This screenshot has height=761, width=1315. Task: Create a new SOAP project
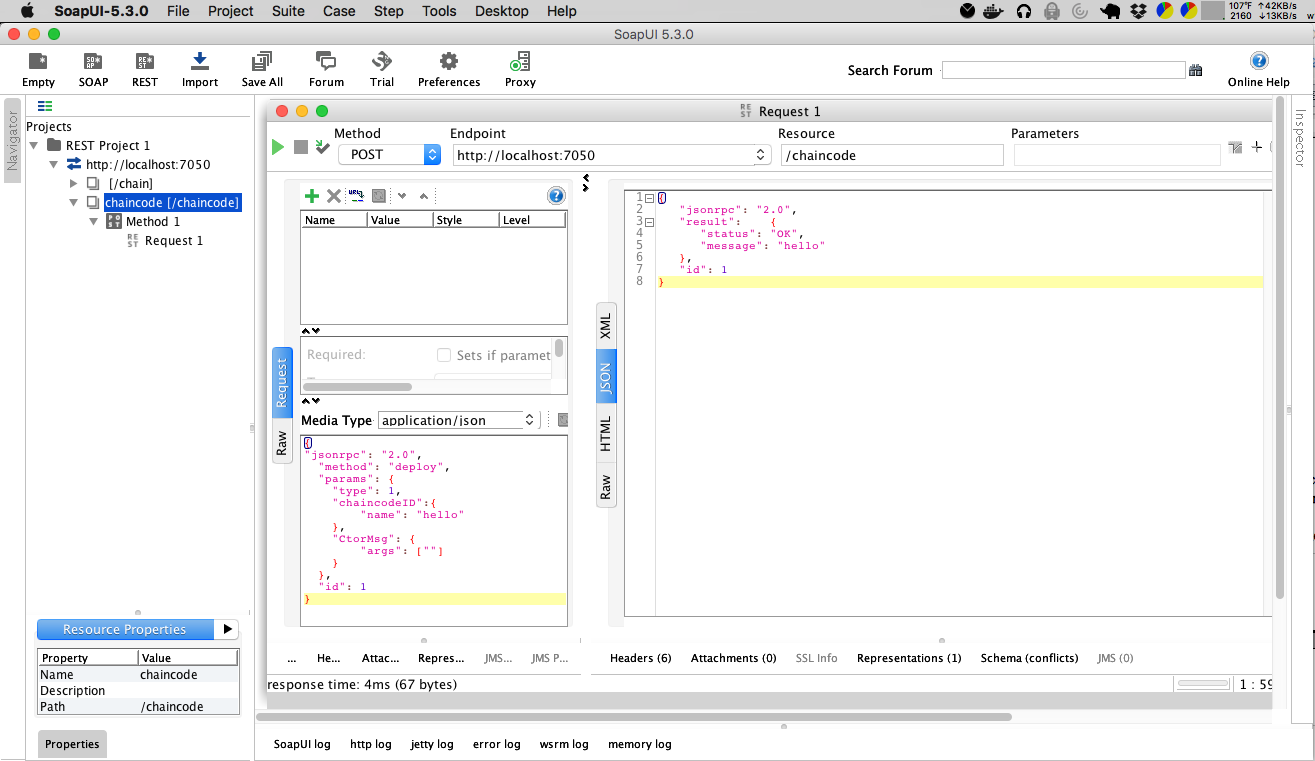93,69
